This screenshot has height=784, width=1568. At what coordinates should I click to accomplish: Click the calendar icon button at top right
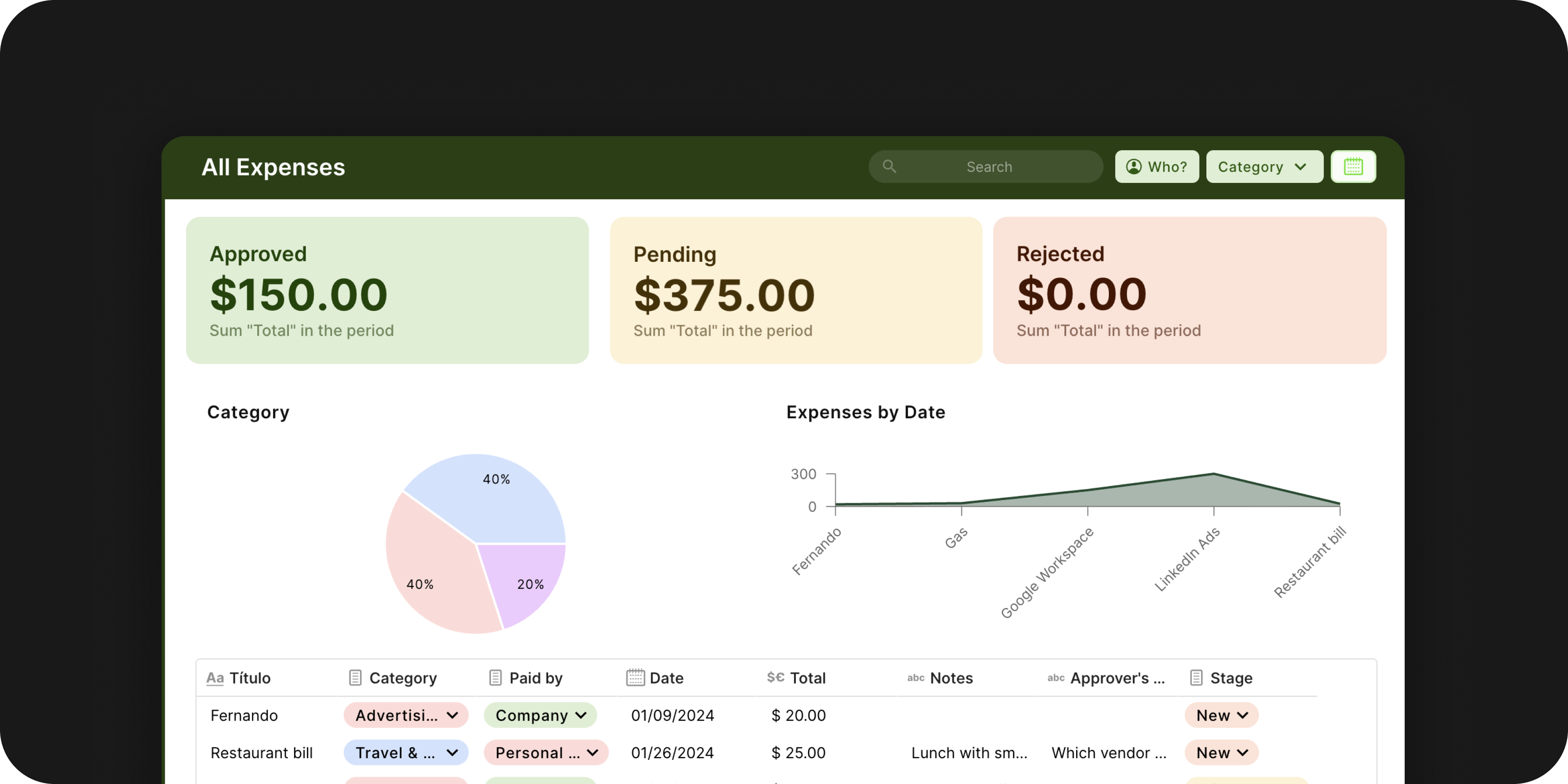pos(1354,166)
